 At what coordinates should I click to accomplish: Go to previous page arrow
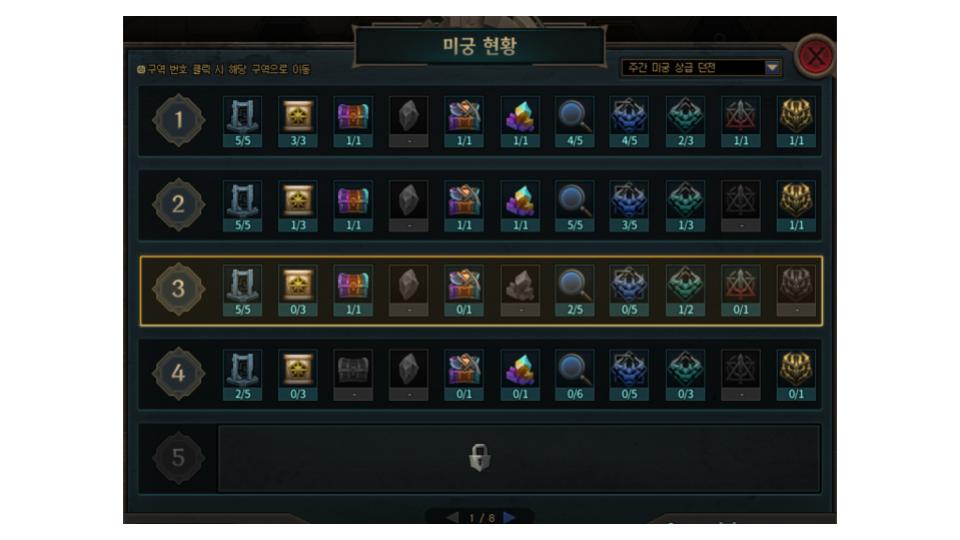452,517
